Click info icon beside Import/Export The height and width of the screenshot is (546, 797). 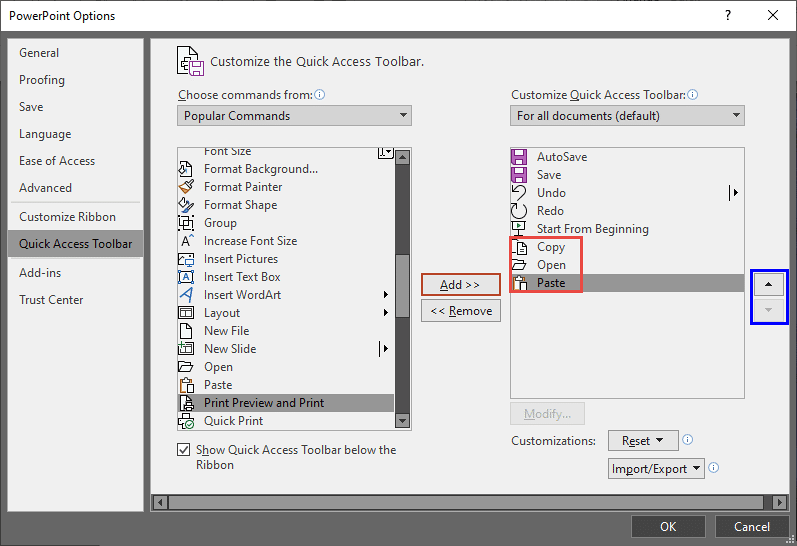coord(714,468)
